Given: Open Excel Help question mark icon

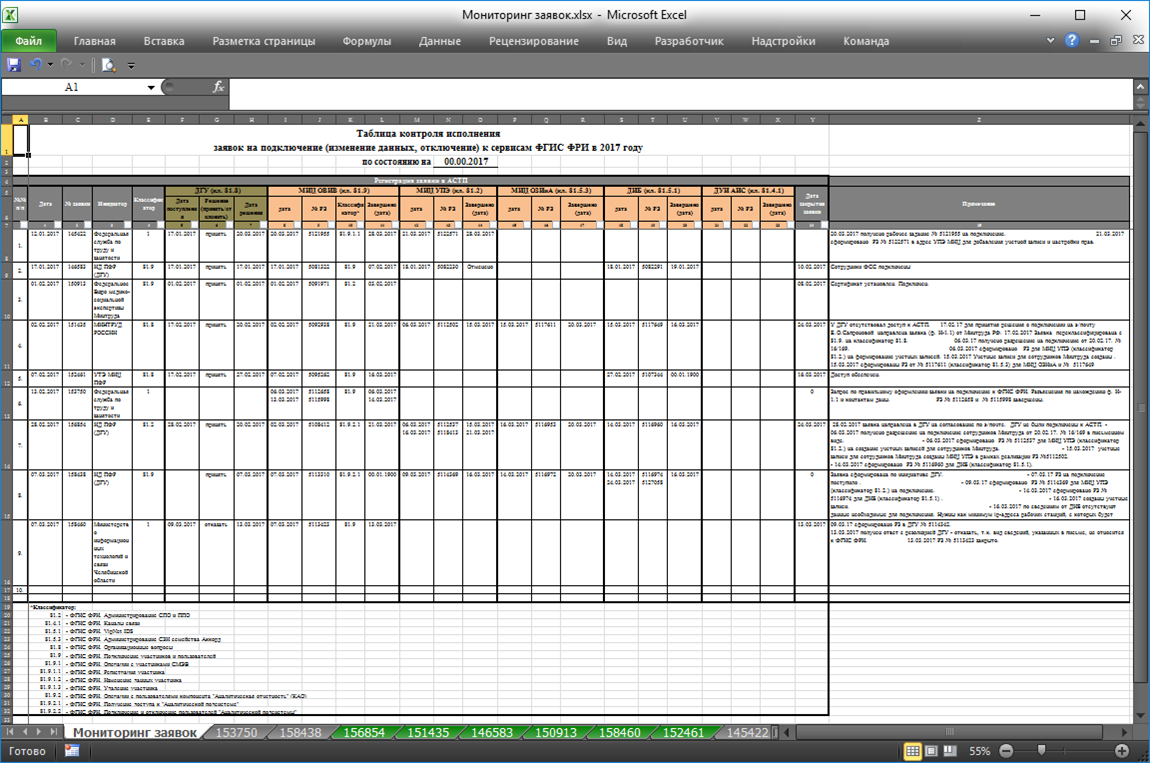Looking at the screenshot, I should 1072,41.
